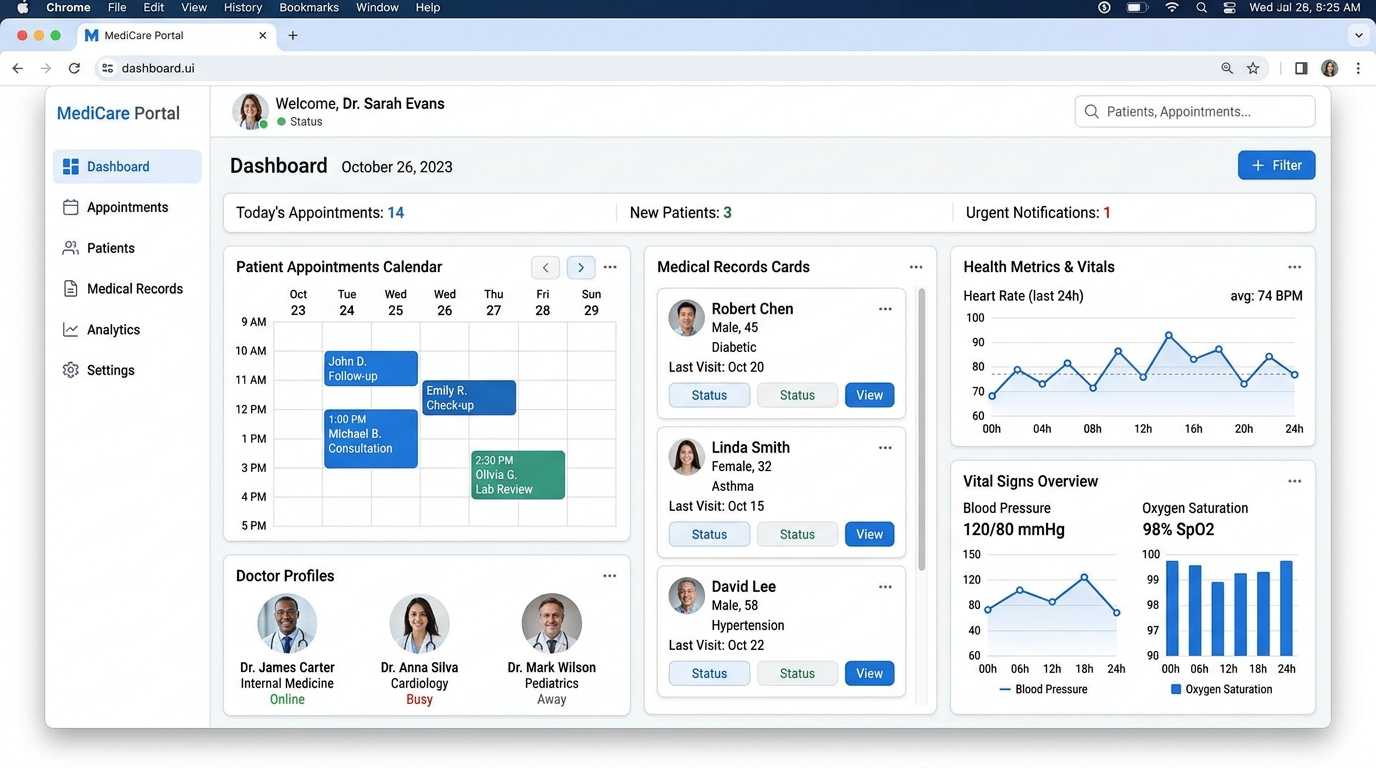Click the browser back arrow
1376x768 pixels.
coord(17,68)
